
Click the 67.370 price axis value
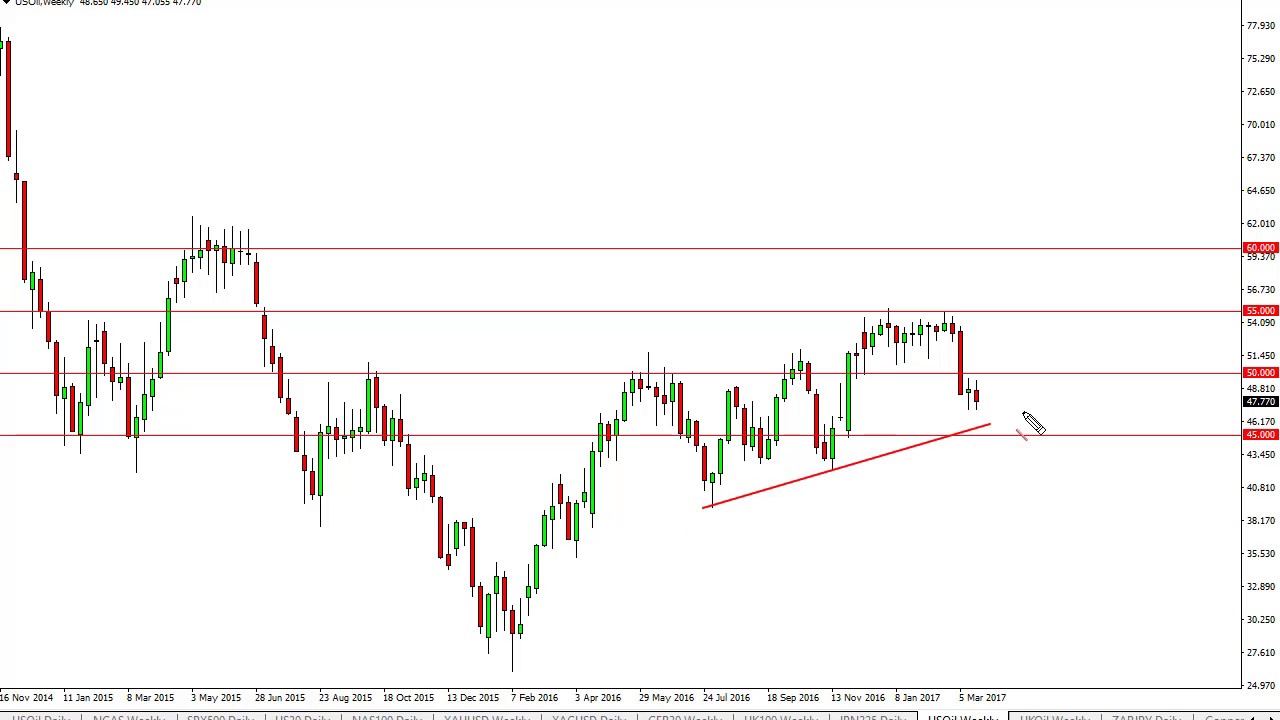tap(1261, 157)
